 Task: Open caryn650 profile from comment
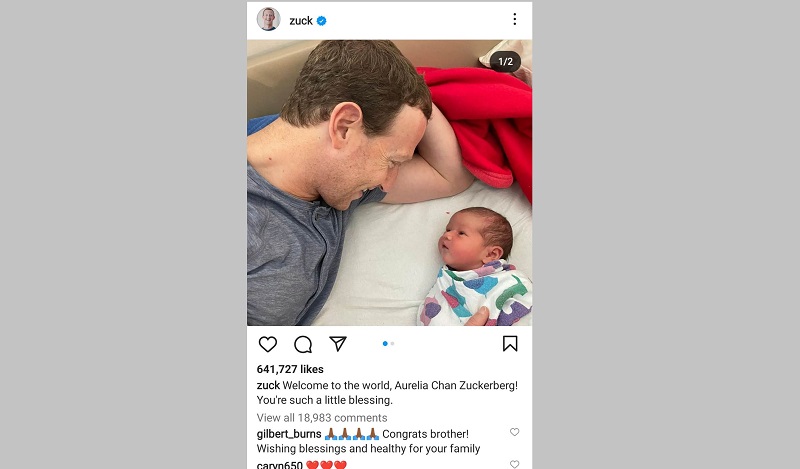click(280, 465)
